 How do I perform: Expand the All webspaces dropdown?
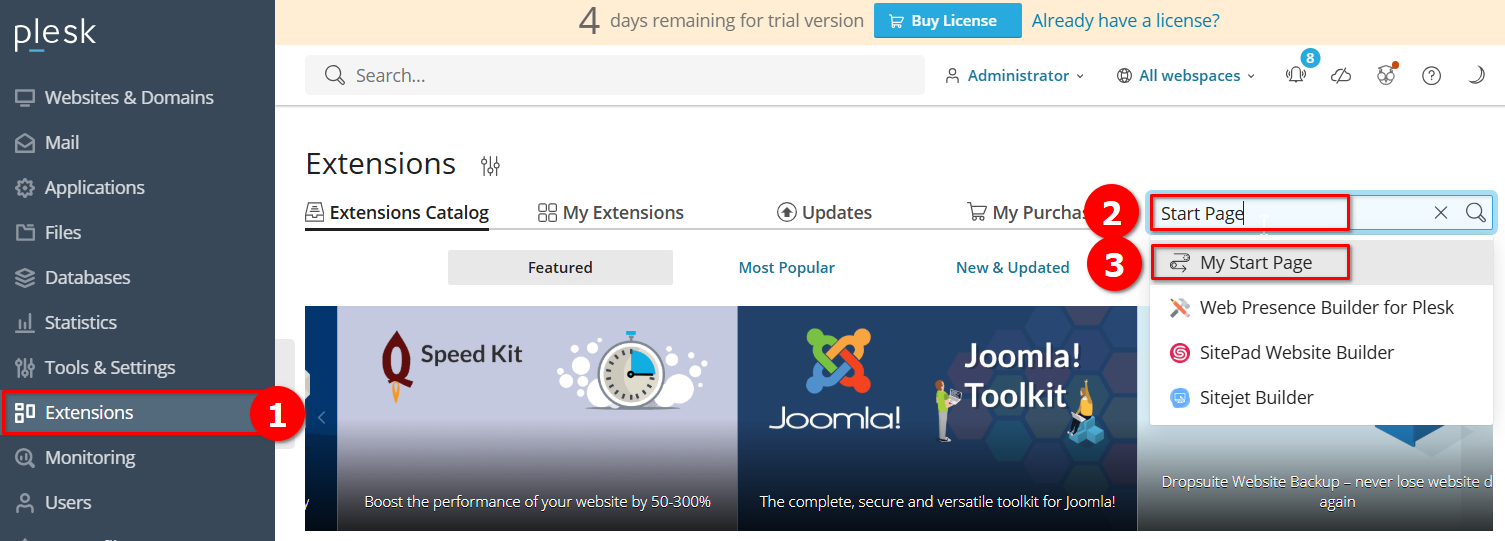pos(1185,75)
